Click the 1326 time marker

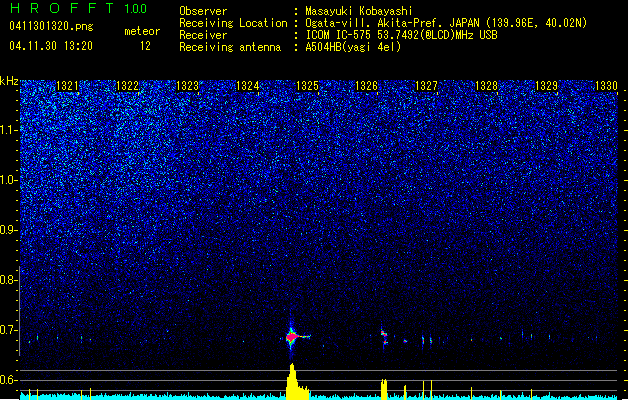point(367,86)
